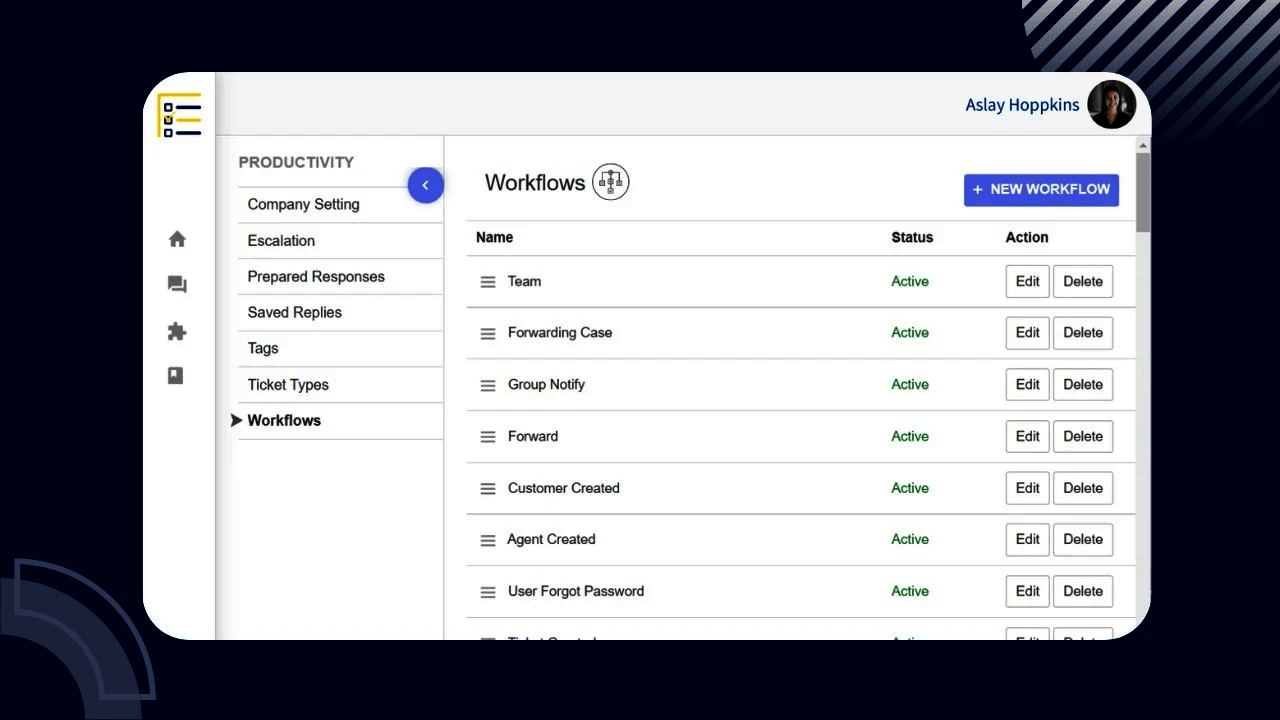The height and width of the screenshot is (720, 1280).
Task: Delete the User Forgot Password workflow
Action: [1083, 591]
